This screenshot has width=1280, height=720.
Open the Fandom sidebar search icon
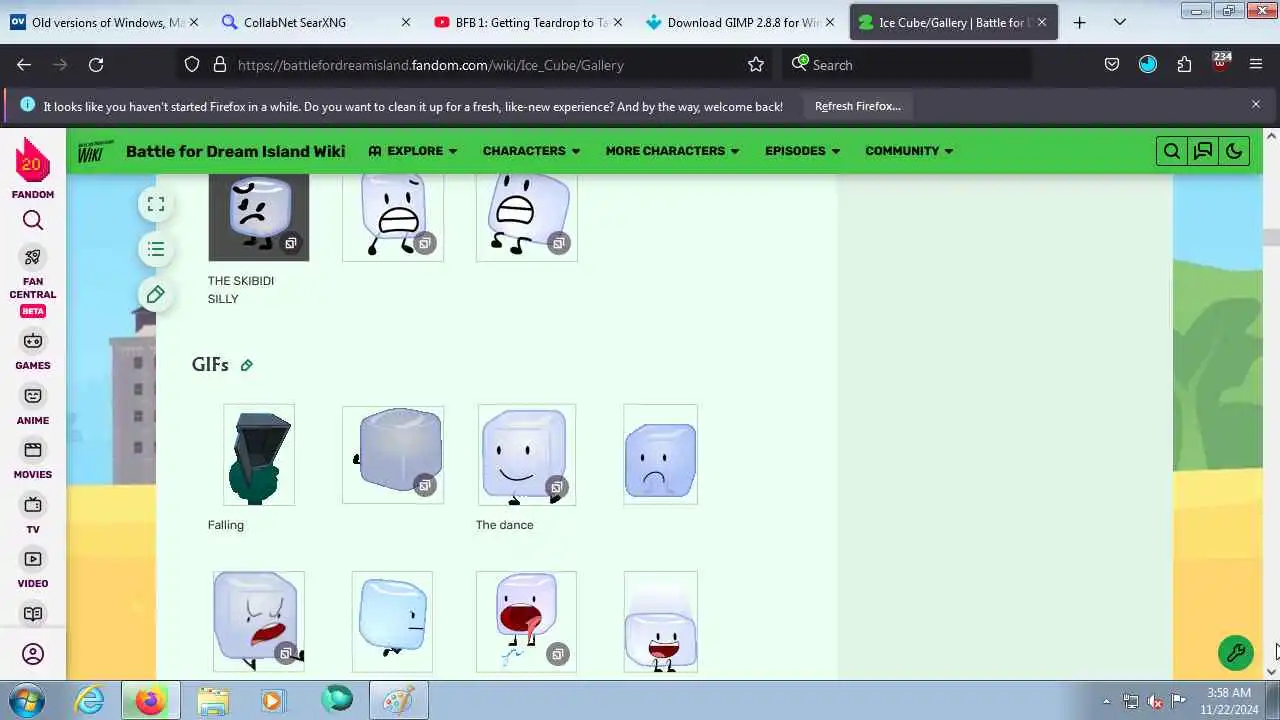(x=33, y=221)
